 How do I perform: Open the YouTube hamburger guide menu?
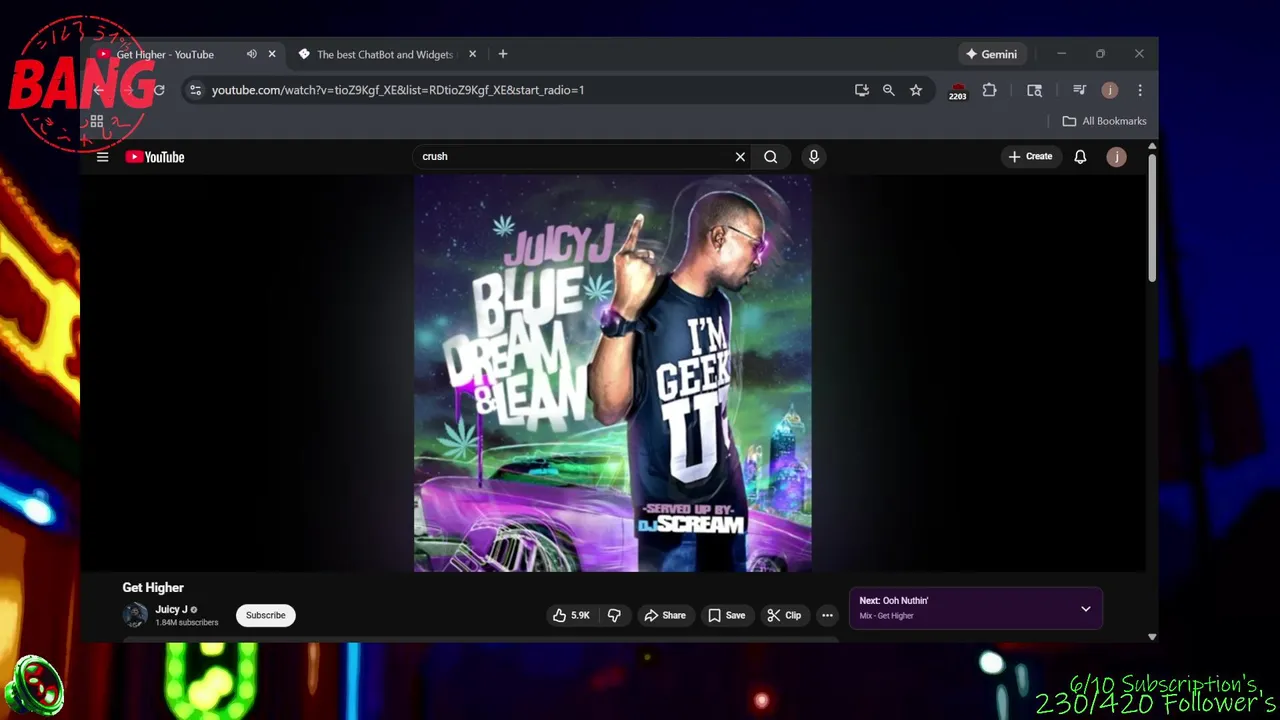[x=102, y=157]
